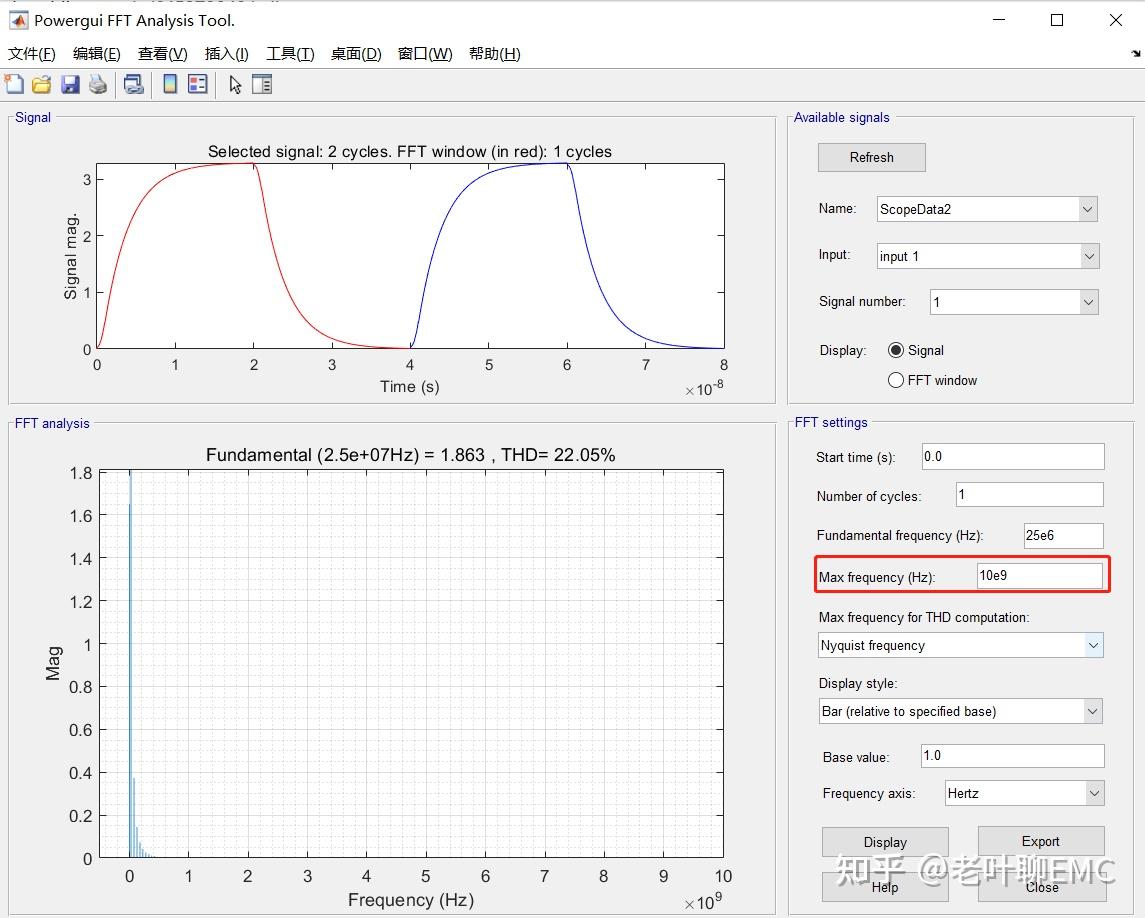Select the FFT window radio button
Image resolution: width=1145 pixels, height=918 pixels.
(x=896, y=380)
